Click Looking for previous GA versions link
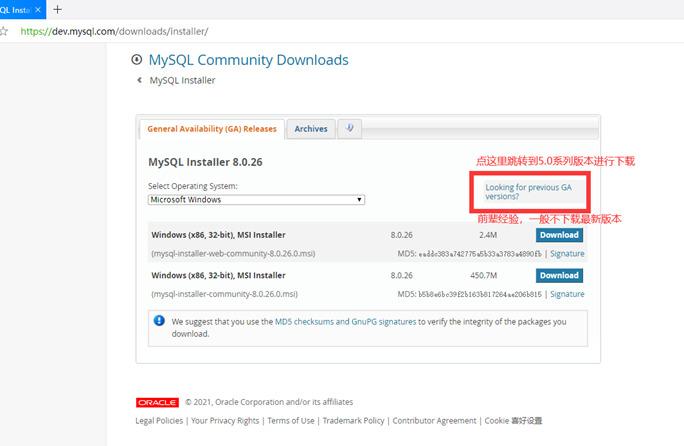Viewport: 684px width, 446px height. pyautogui.click(x=528, y=192)
